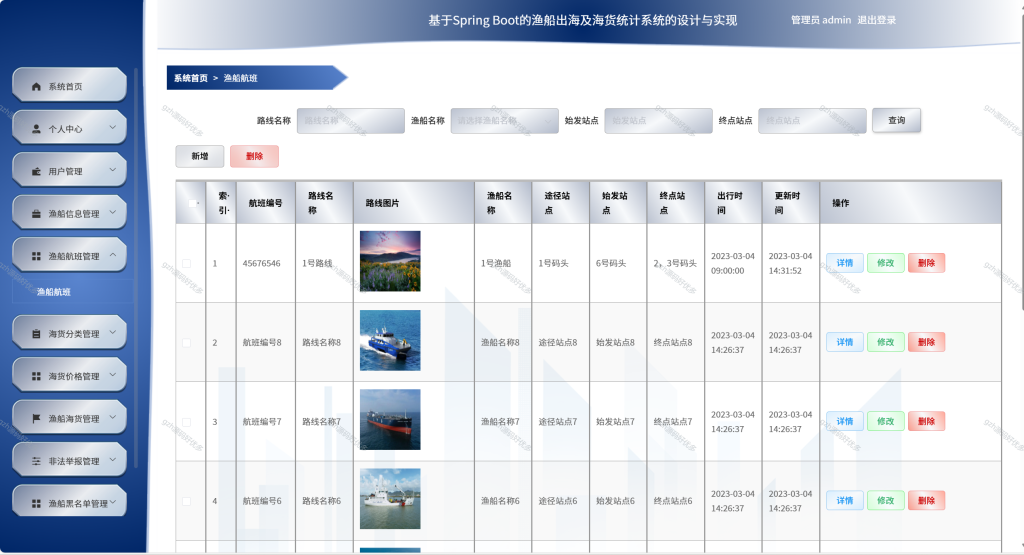The width and height of the screenshot is (1024, 555).
Task: Expand the 海货价格管理 menu with its chevron
Action: pyautogui.click(x=112, y=375)
